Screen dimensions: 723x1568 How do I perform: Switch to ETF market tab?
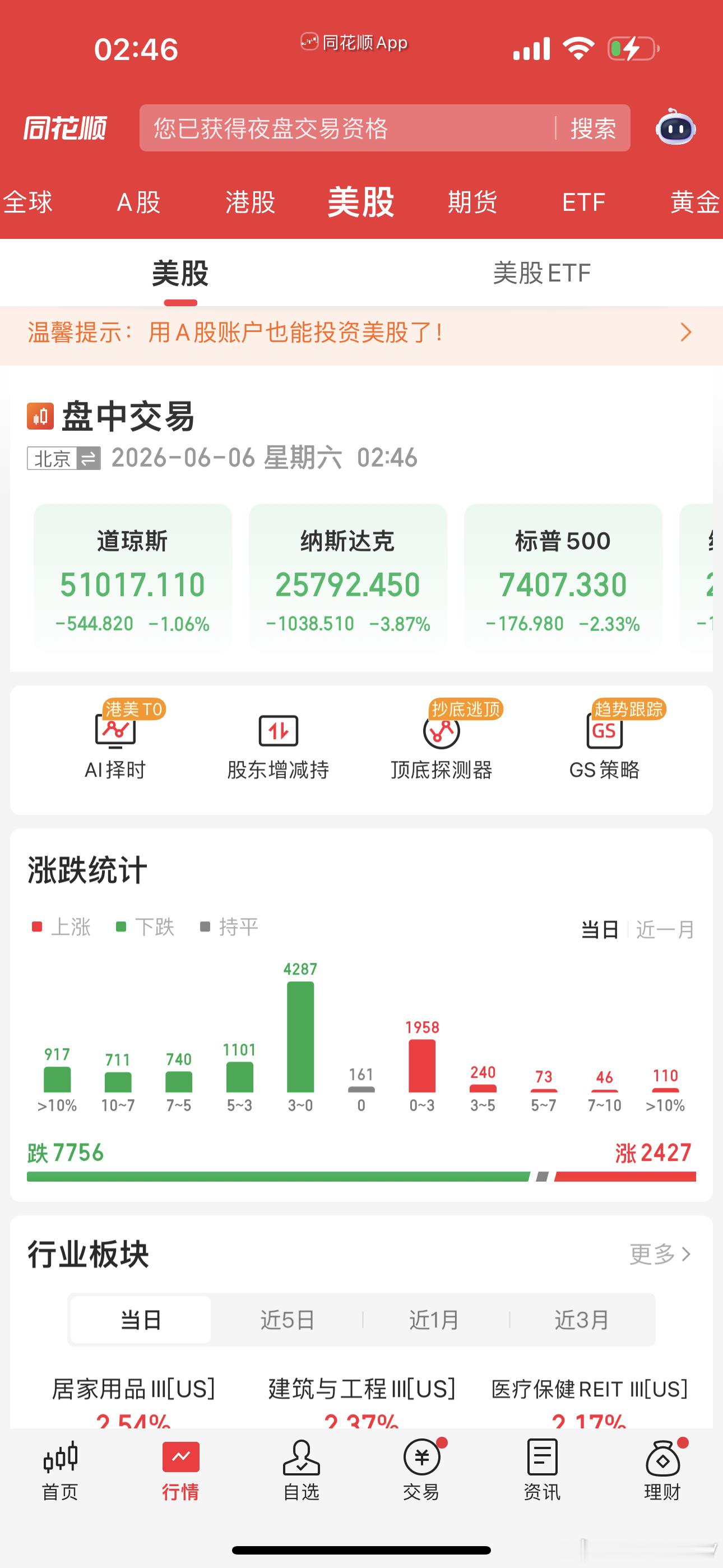coord(583,202)
